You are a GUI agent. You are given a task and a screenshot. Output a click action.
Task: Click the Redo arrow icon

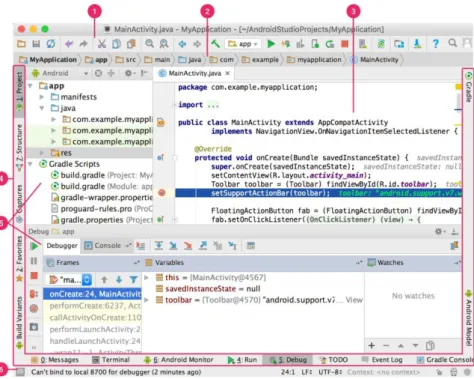(83, 44)
